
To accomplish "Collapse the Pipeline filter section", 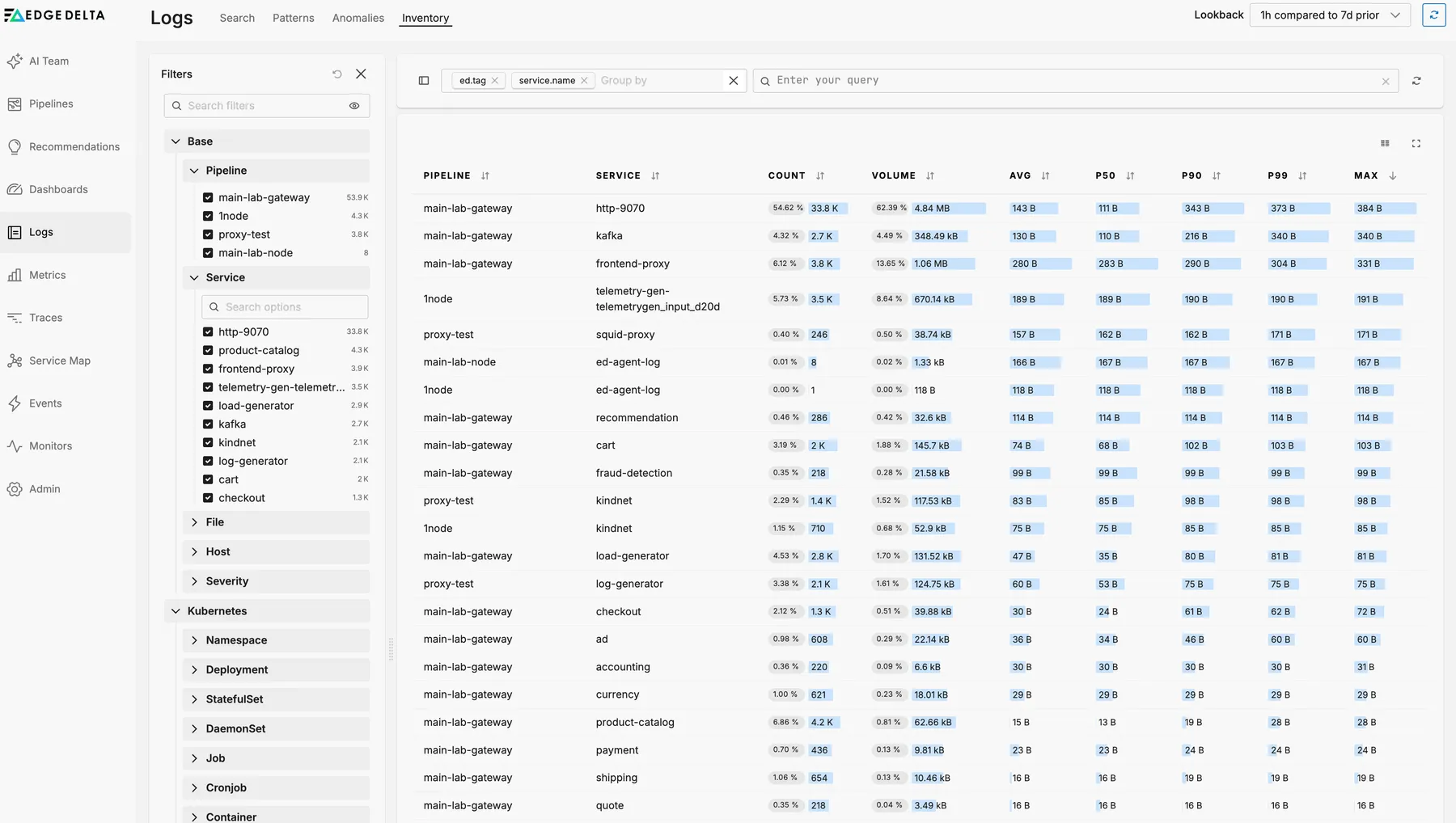I will click(276, 171).
